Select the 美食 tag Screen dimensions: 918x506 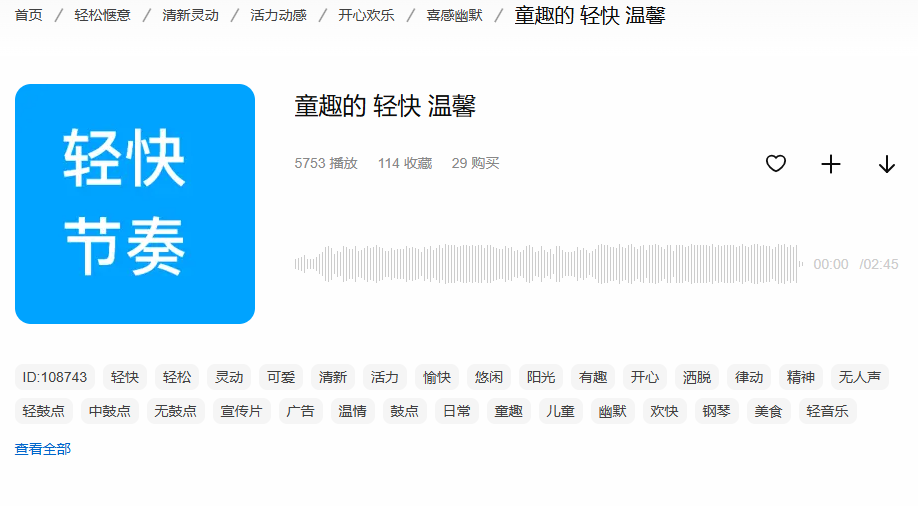tap(769, 411)
